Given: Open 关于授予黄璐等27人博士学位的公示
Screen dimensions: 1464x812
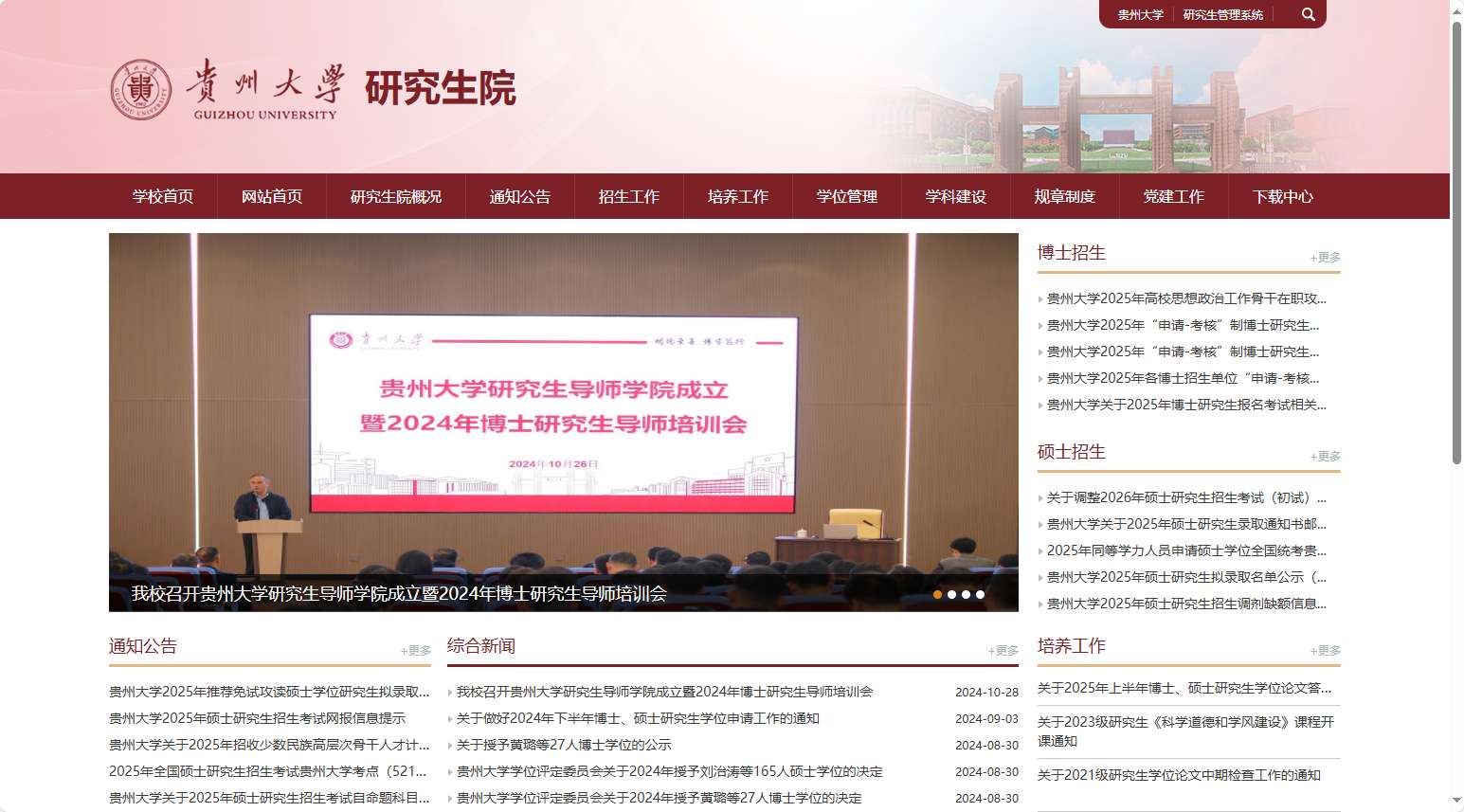Looking at the screenshot, I should [562, 745].
